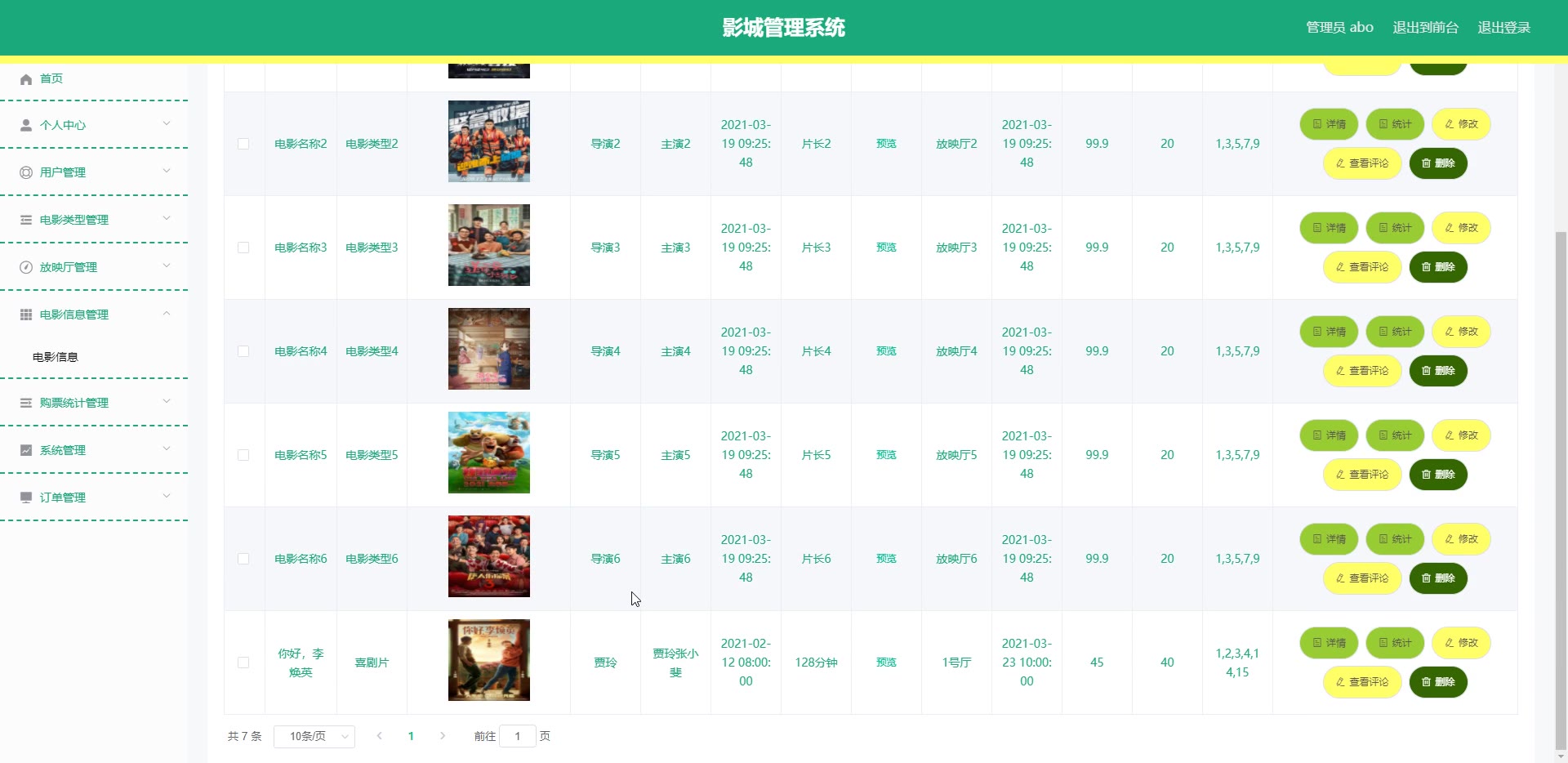Click the trash icon on 你好,李焕英 delete button
The width and height of the screenshot is (1568, 763).
(1427, 682)
